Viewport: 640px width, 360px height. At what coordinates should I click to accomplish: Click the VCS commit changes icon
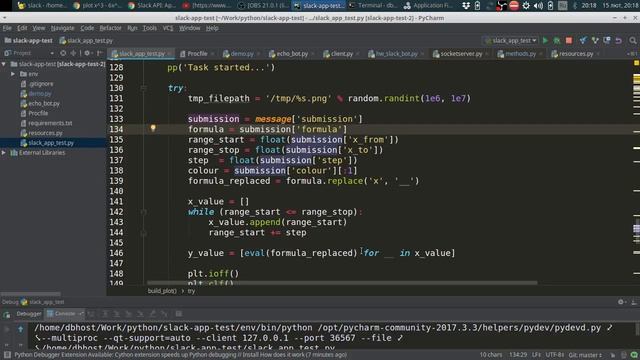point(595,40)
